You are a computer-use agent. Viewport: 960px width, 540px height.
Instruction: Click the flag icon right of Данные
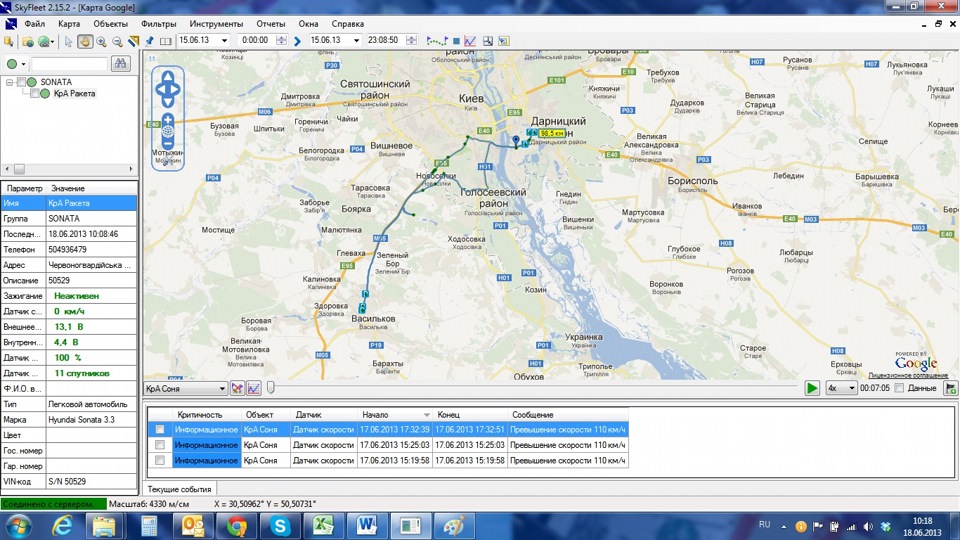pyautogui.click(x=951, y=388)
